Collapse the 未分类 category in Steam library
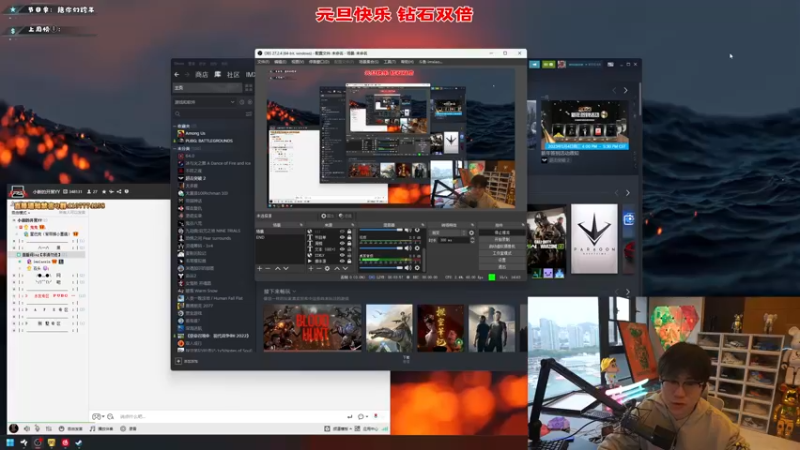Image resolution: width=800 pixels, height=450 pixels. (174, 148)
